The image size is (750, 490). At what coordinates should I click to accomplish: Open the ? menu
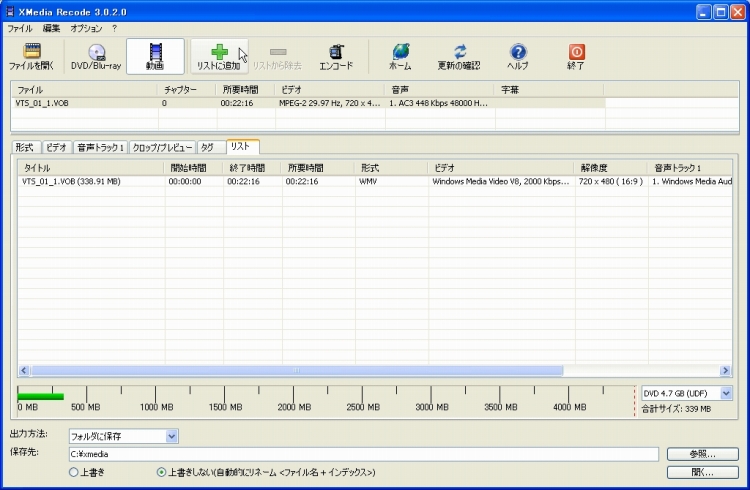pos(114,28)
